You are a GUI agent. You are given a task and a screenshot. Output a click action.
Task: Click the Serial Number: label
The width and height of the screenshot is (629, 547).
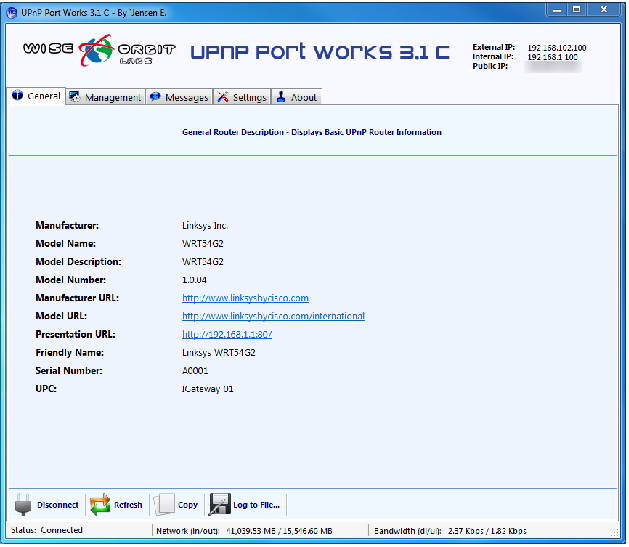[69, 371]
